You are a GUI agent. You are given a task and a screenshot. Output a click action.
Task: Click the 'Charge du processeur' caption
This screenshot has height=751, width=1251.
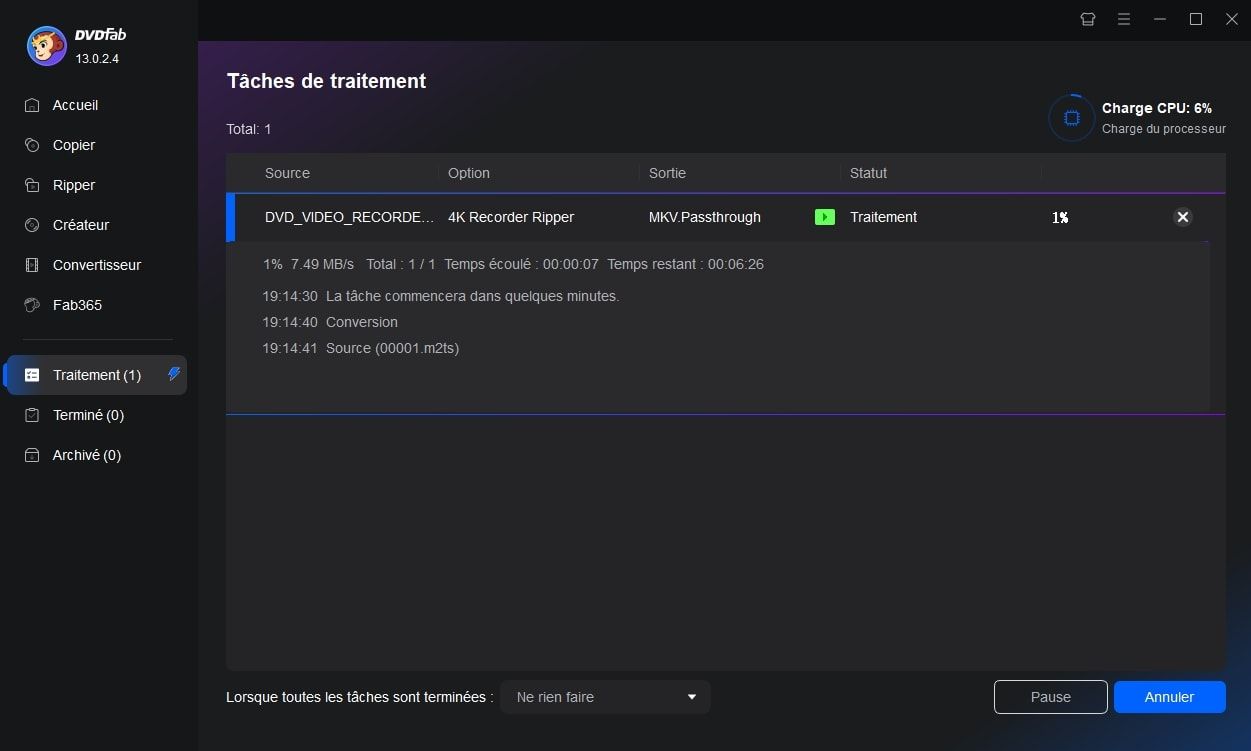(x=1164, y=129)
